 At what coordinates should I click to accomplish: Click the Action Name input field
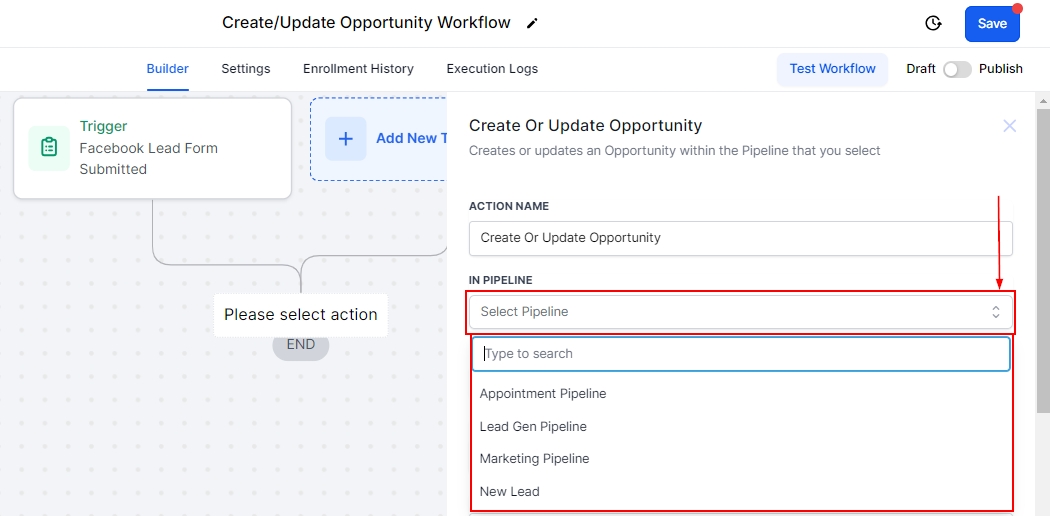(740, 238)
